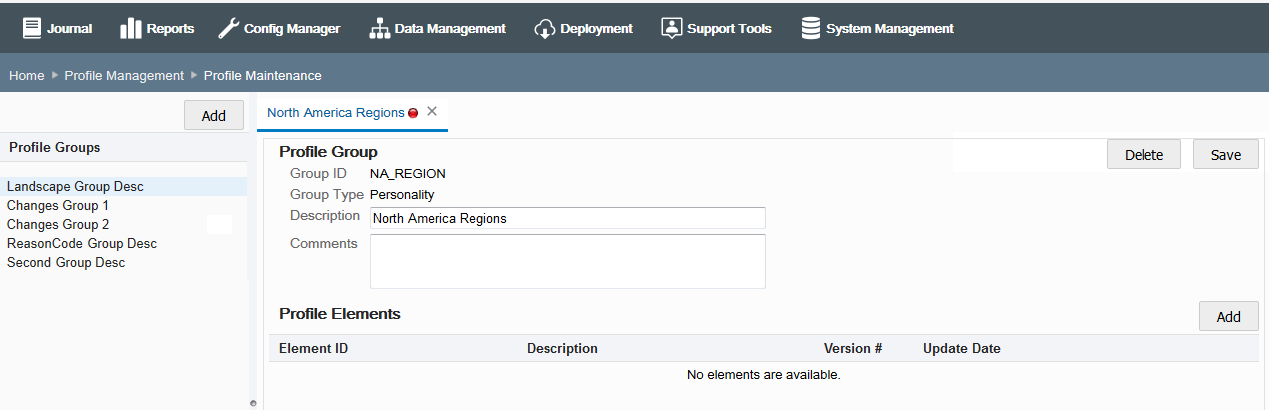Go to Home in breadcrumb
The height and width of the screenshot is (410, 1269).
(27, 75)
